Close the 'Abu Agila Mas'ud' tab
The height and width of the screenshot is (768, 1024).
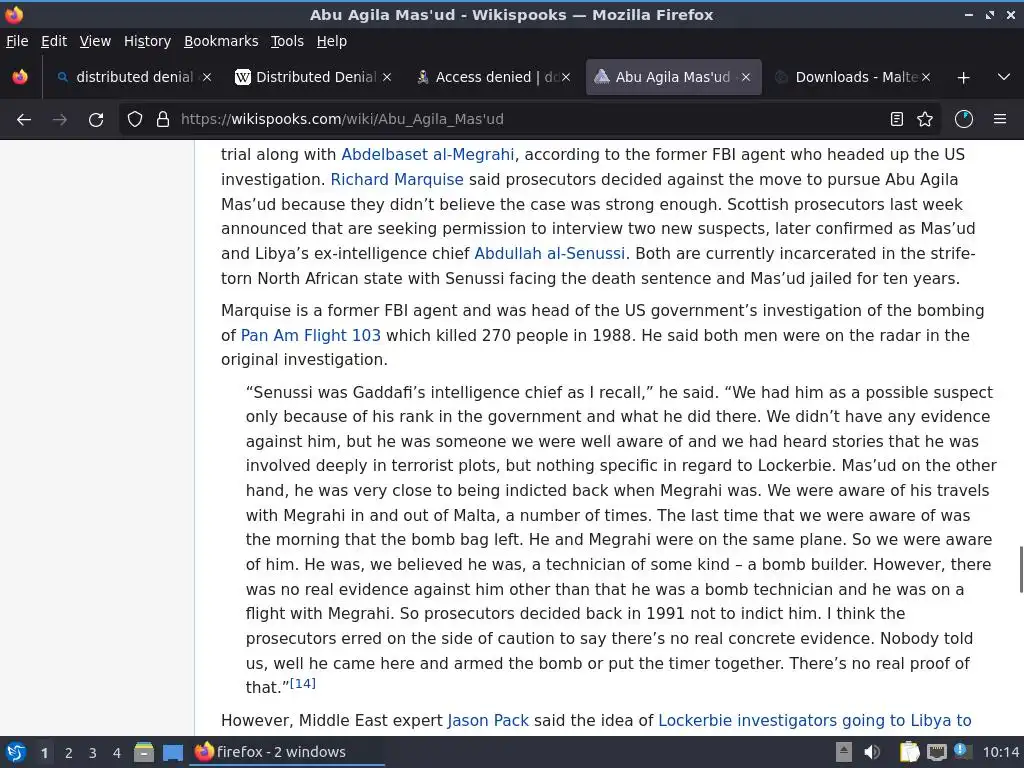coord(746,77)
